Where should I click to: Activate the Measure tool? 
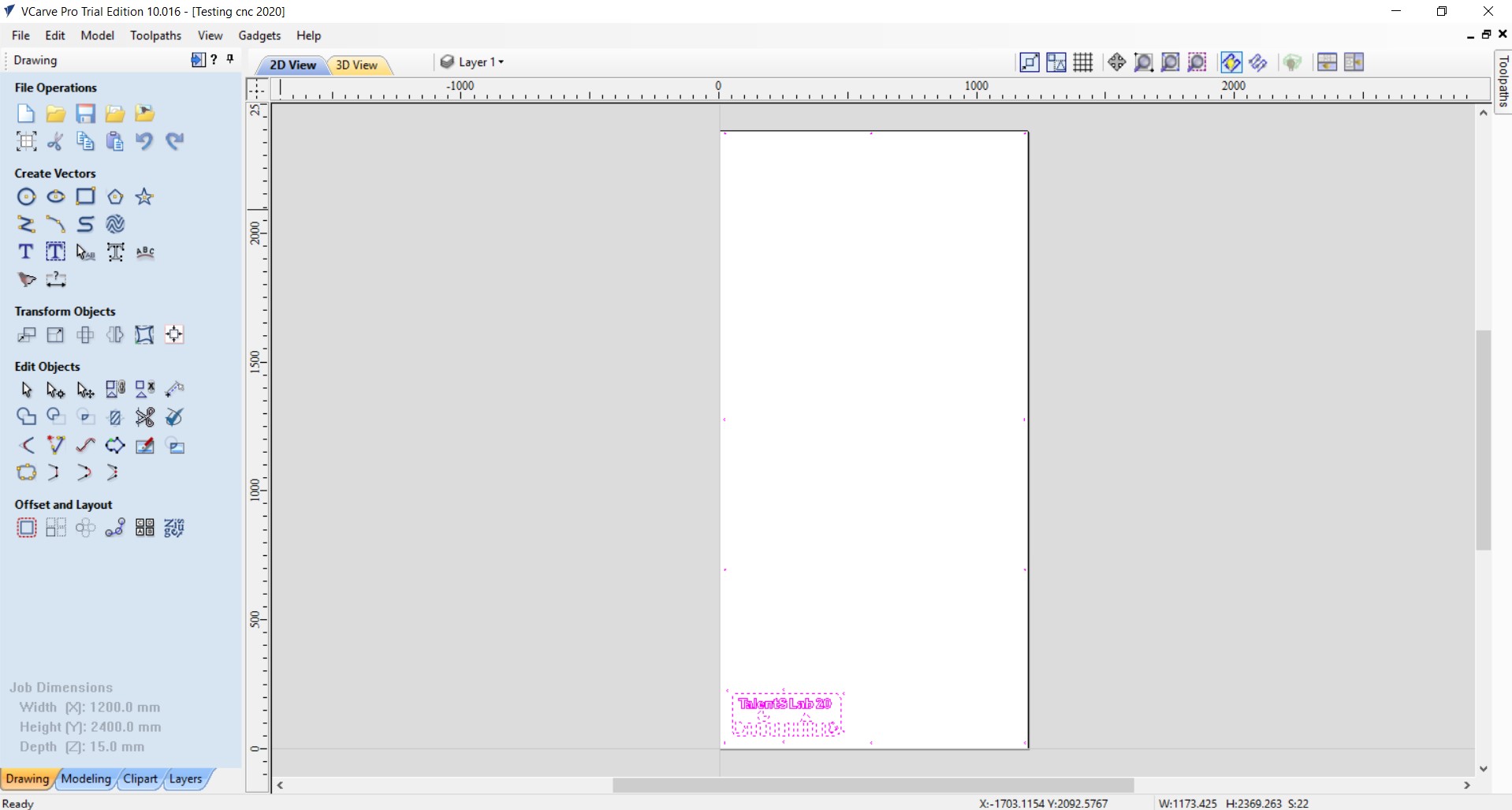(174, 389)
